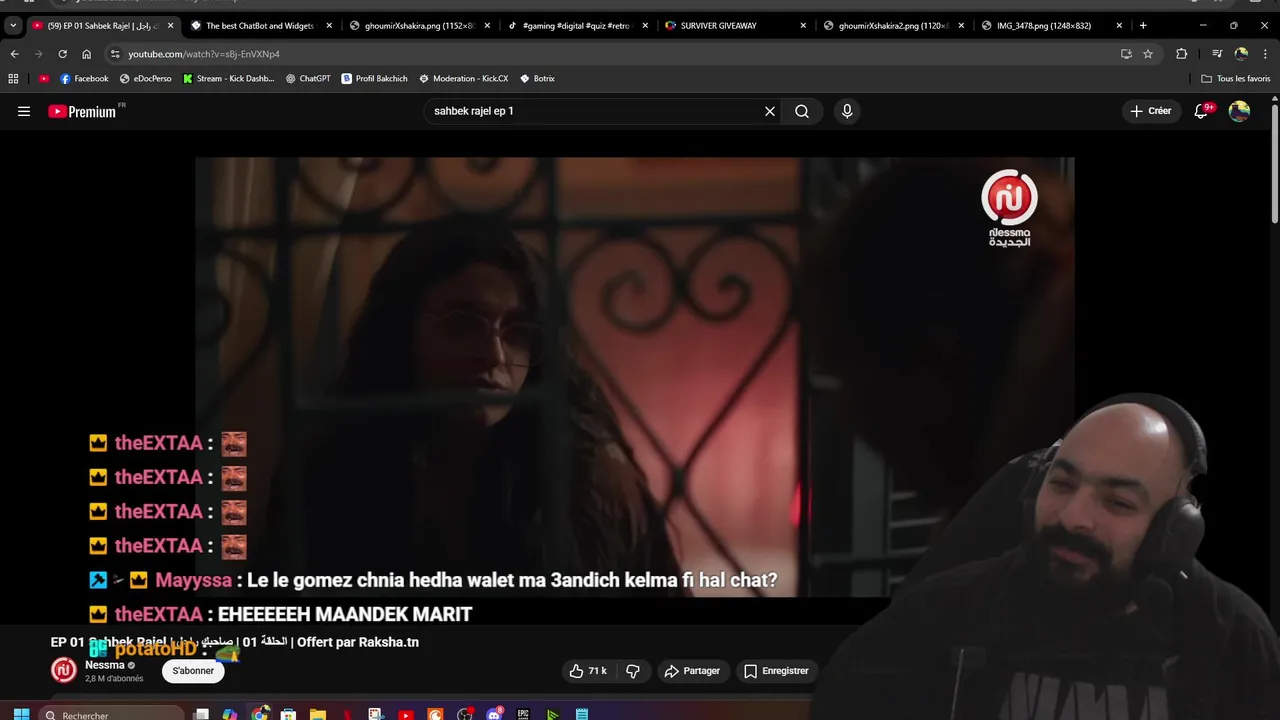Click the Créer button
Screen dimensions: 1280x720
pyautogui.click(x=1150, y=111)
